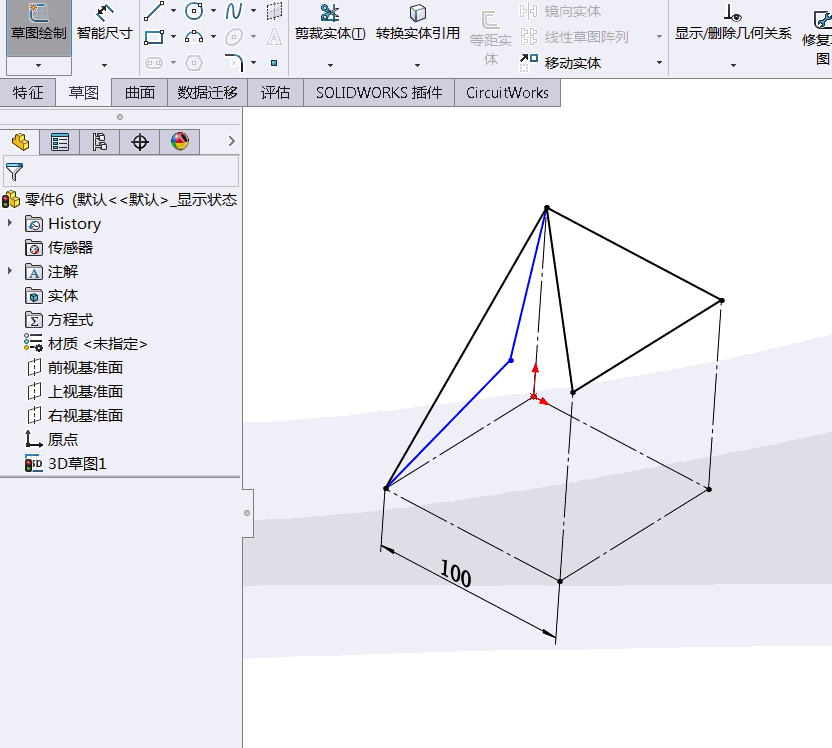Open dropdown arrow below 剪裁实体

click(330, 65)
